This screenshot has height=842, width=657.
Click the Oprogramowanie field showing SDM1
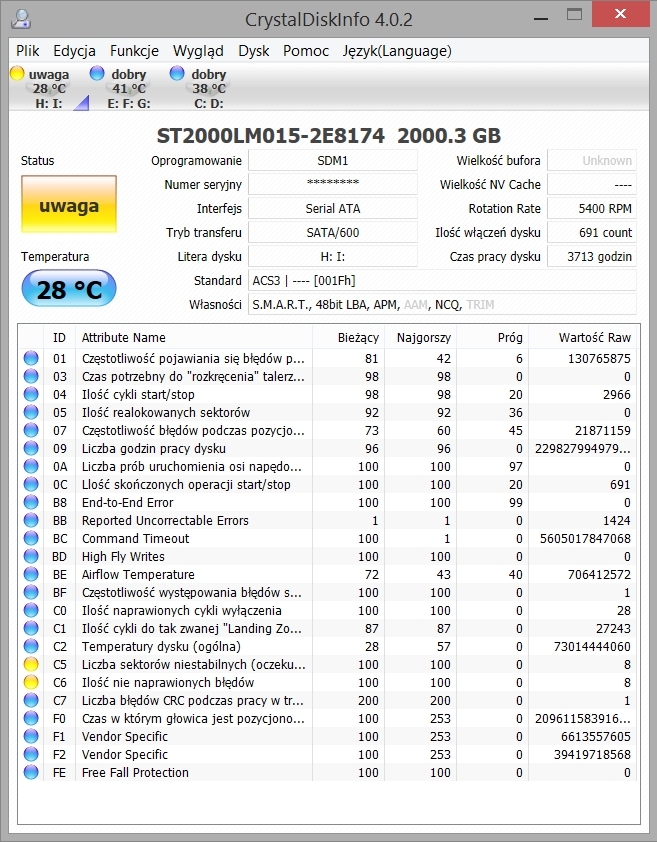point(333,161)
